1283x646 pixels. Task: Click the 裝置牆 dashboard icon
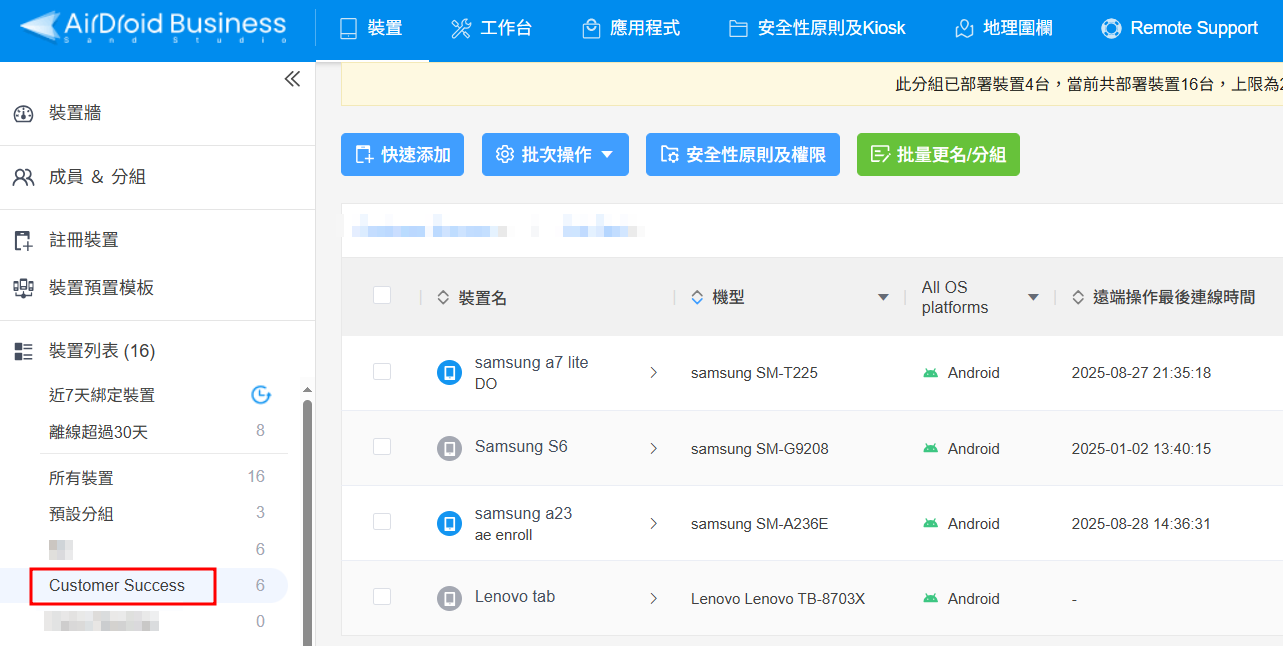pyautogui.click(x=23, y=114)
